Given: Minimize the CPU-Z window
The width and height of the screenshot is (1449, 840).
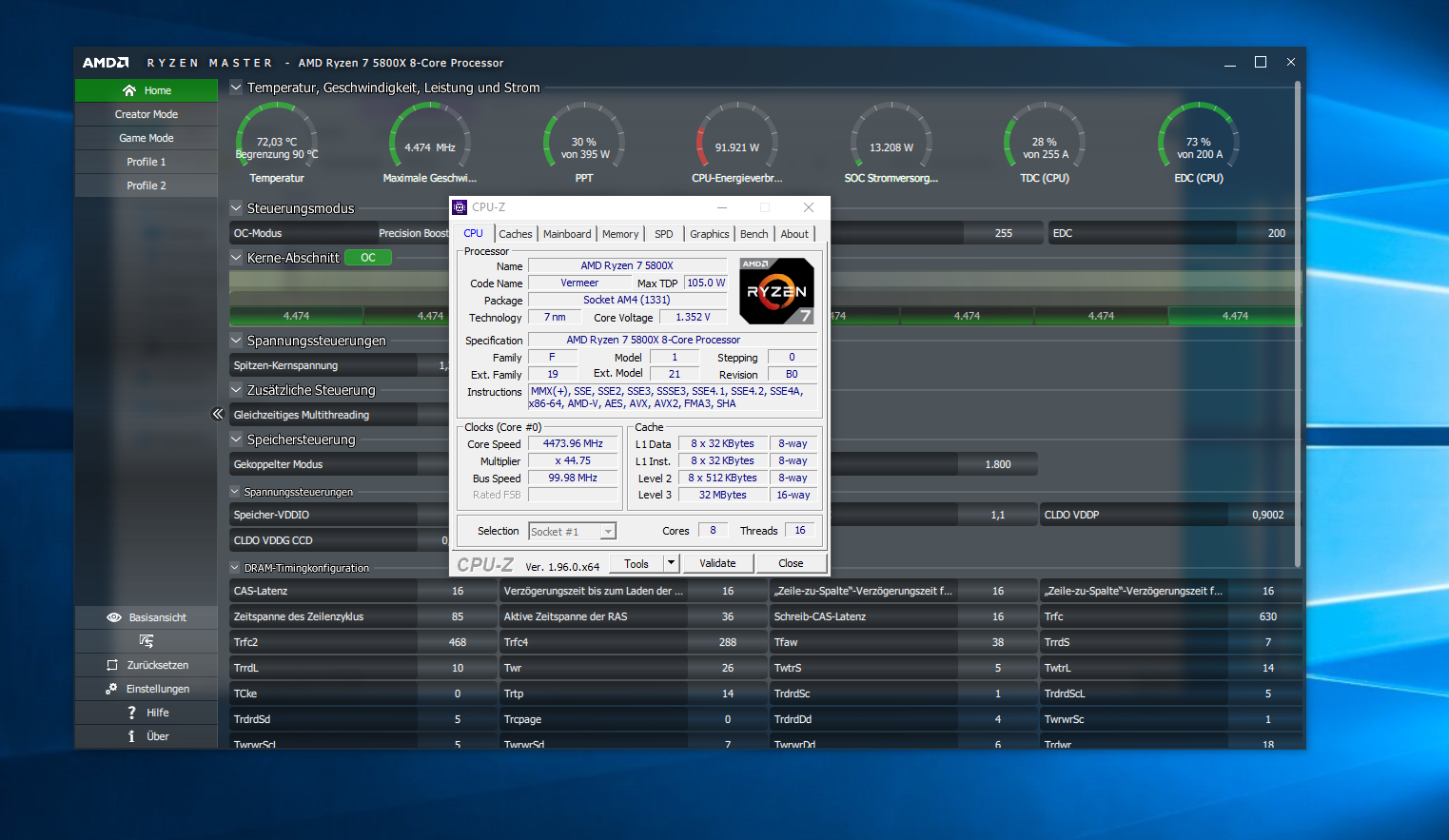Looking at the screenshot, I should [x=722, y=207].
